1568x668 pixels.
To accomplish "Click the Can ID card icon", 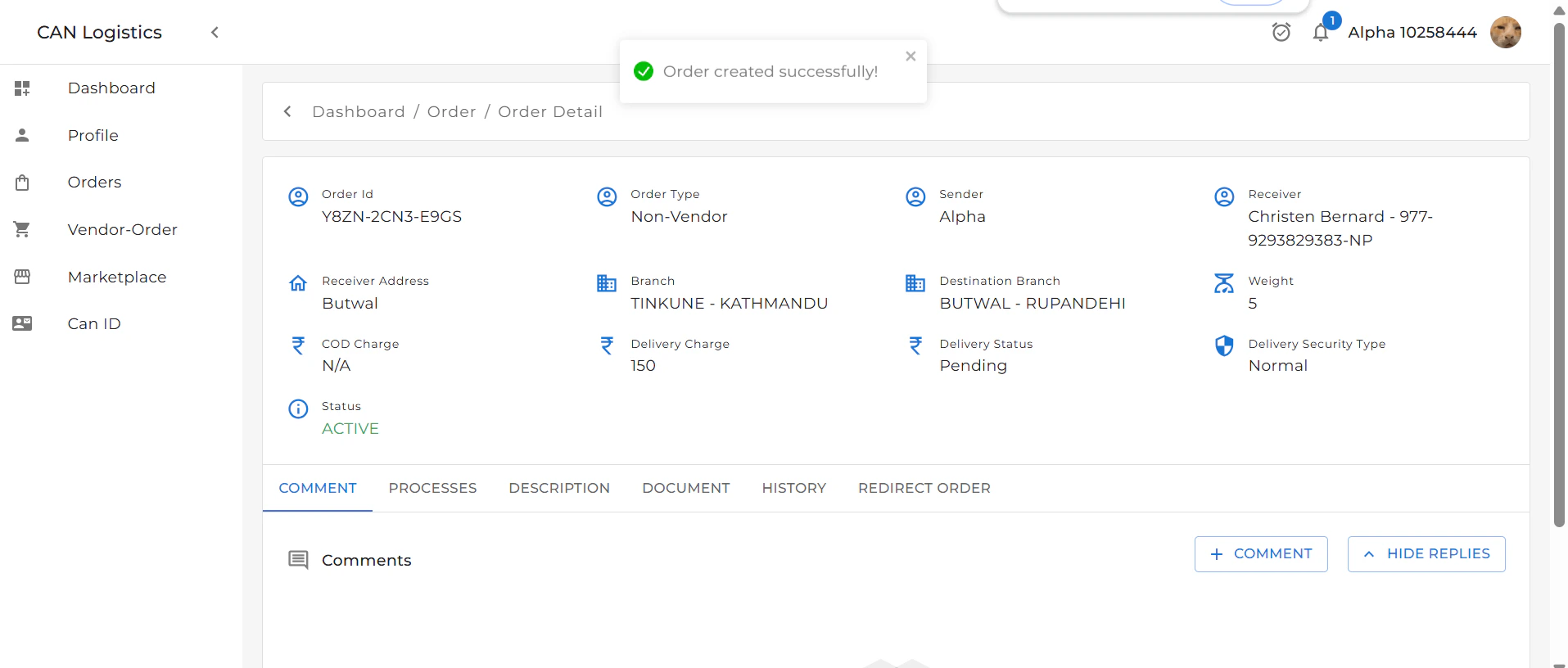I will [22, 323].
